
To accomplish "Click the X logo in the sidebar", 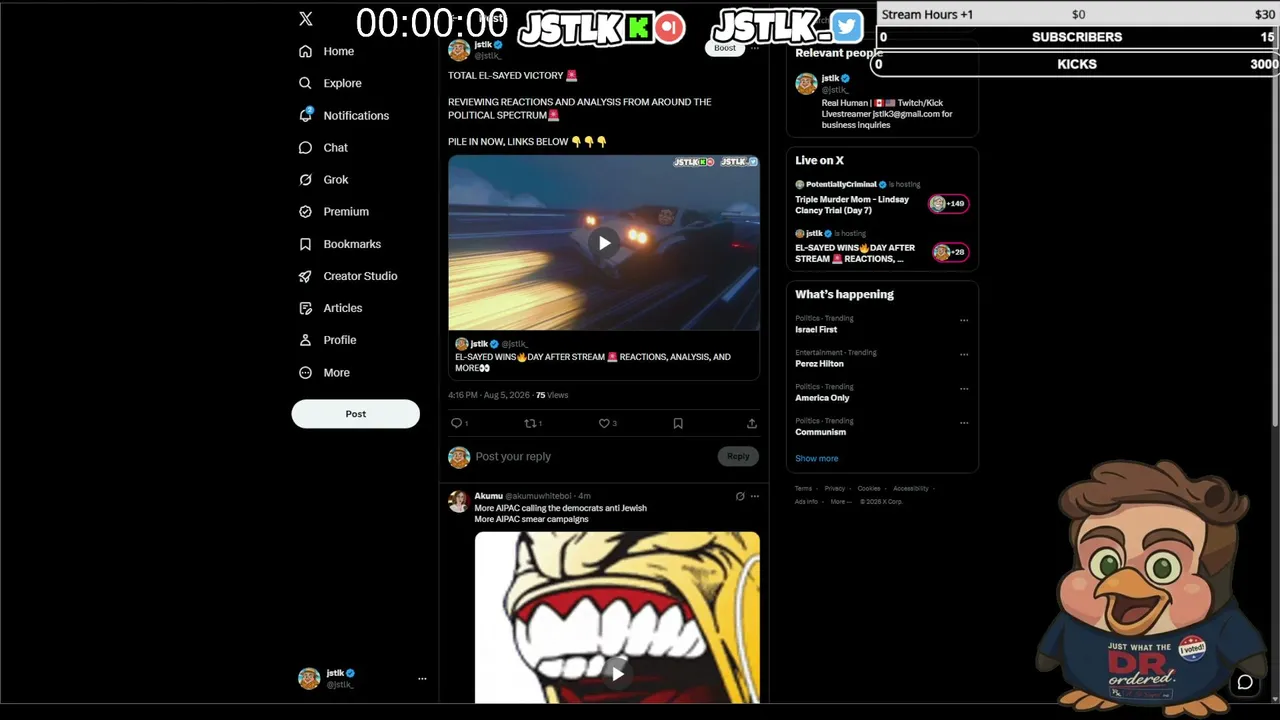I will pos(306,19).
